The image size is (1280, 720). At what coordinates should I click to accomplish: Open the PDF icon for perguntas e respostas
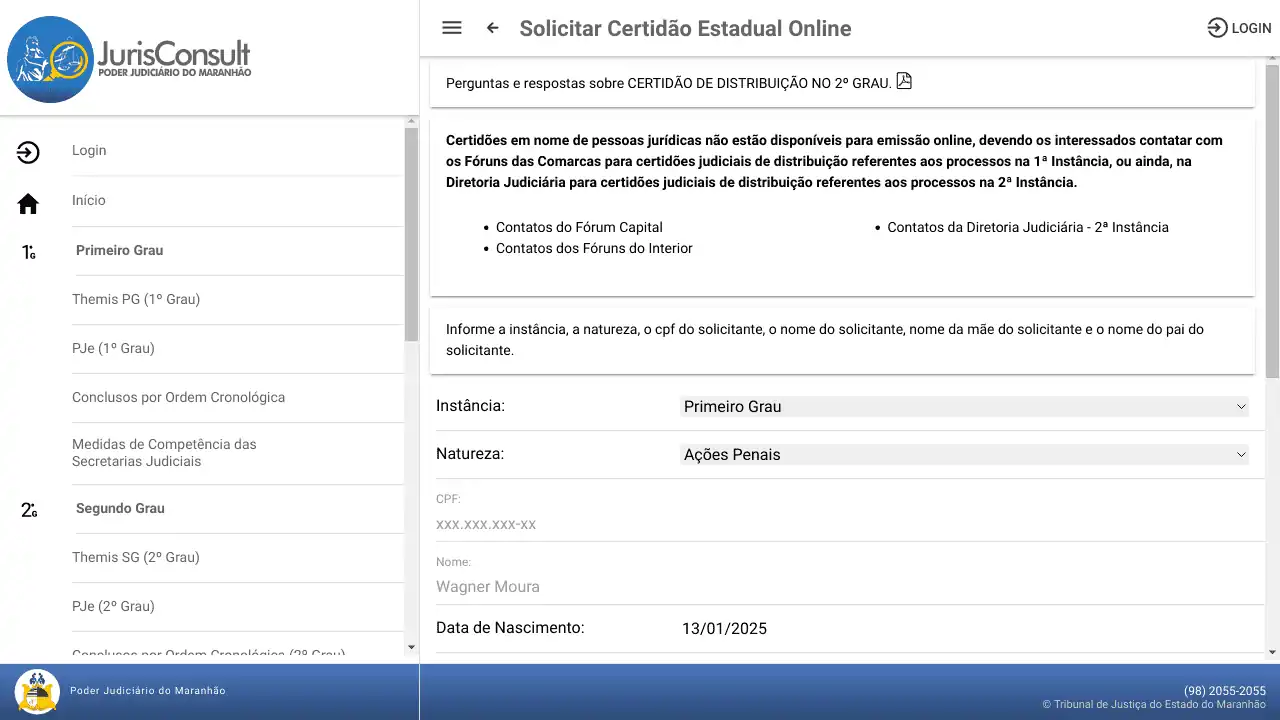click(904, 82)
